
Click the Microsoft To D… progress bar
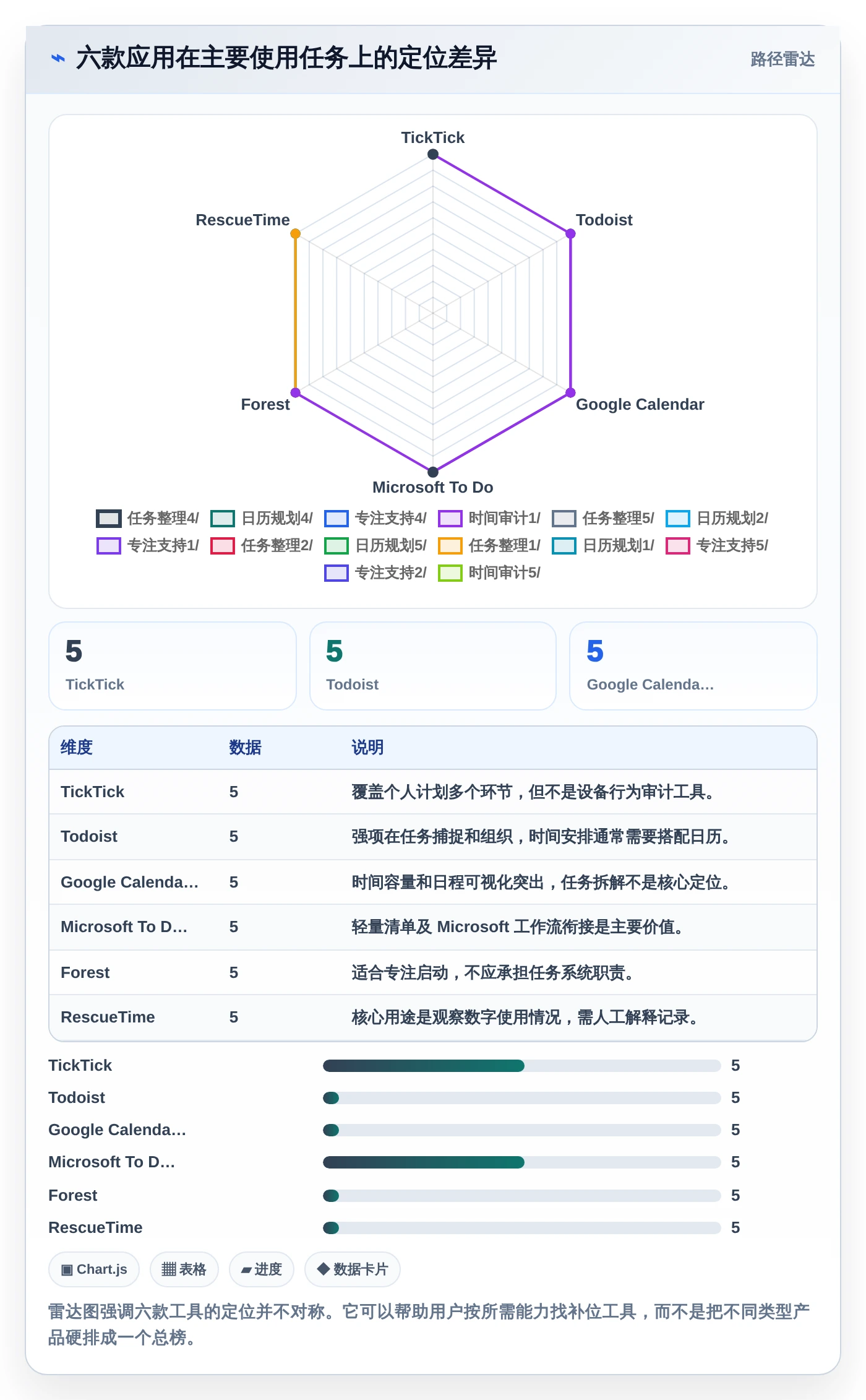coord(522,1162)
